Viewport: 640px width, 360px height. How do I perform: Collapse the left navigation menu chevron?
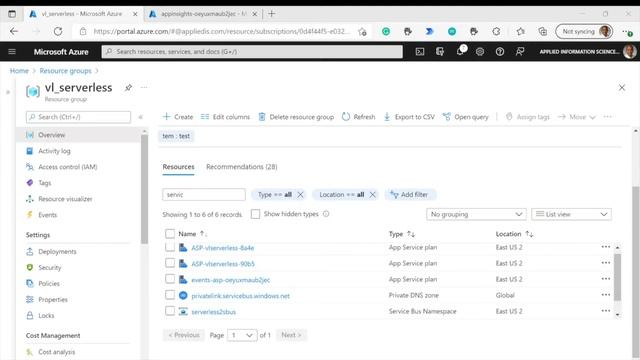(140, 117)
